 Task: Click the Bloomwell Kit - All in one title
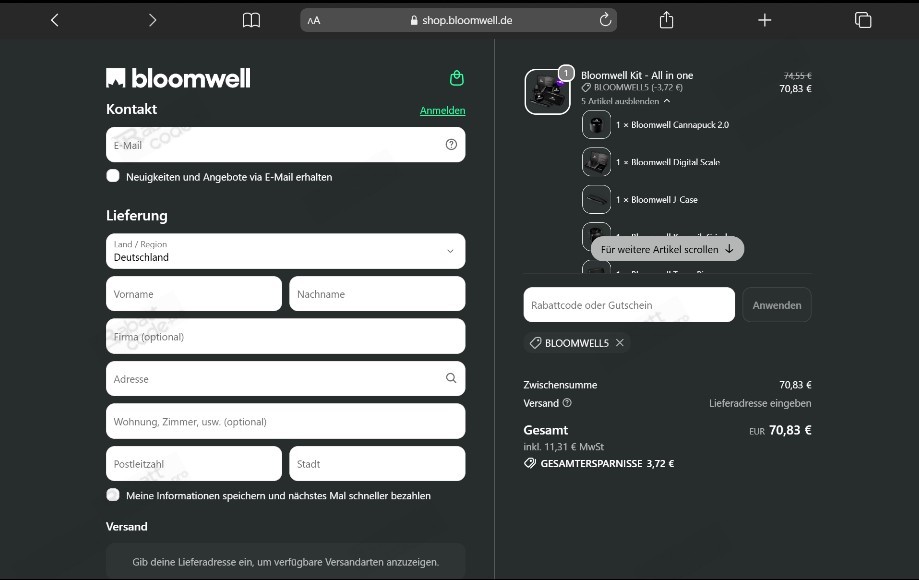point(637,76)
